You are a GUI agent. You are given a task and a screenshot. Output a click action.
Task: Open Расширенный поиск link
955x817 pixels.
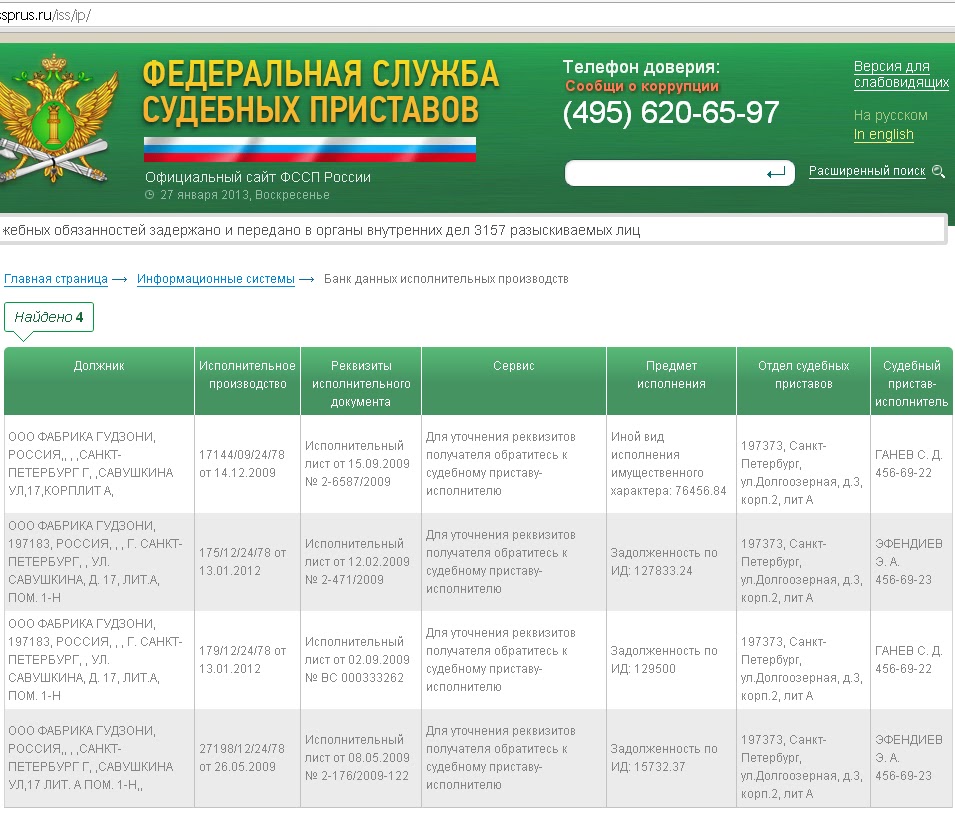[867, 171]
